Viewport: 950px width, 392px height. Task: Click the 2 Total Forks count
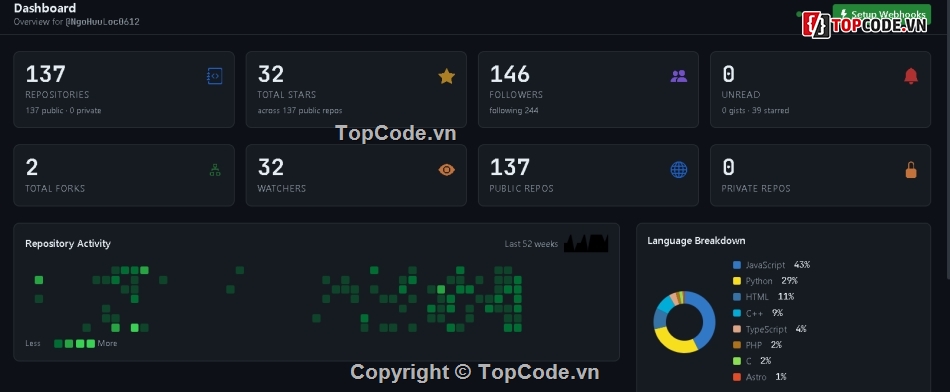pyautogui.click(x=32, y=168)
